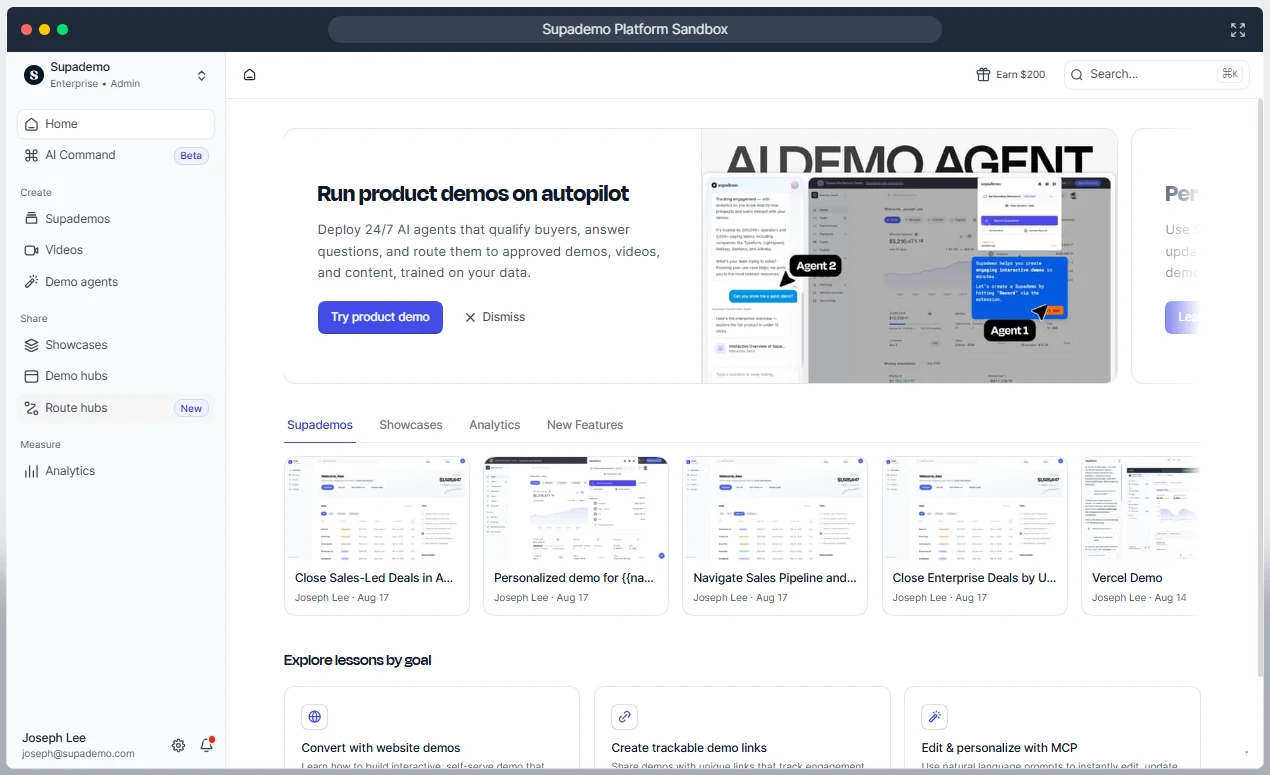The width and height of the screenshot is (1270, 775).
Task: Click the Joseph Lee account name
Action: click(x=54, y=738)
